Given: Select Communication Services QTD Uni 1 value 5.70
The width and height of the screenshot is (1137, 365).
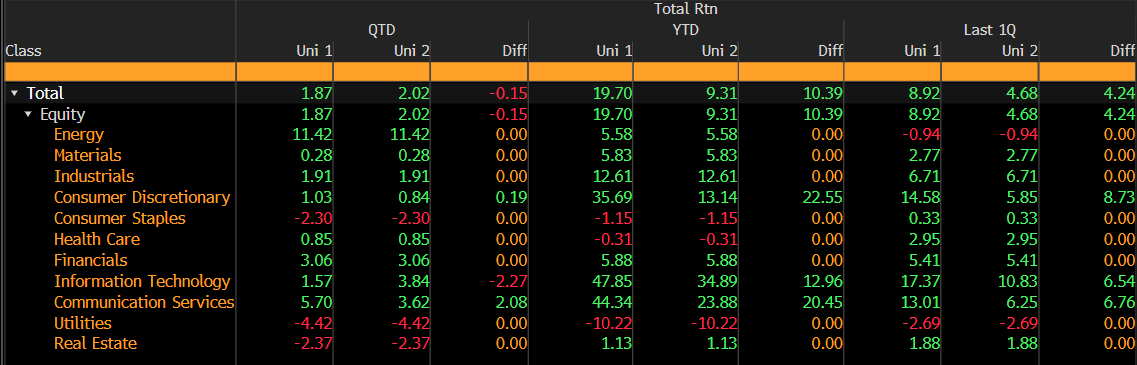Looking at the screenshot, I should (318, 303).
